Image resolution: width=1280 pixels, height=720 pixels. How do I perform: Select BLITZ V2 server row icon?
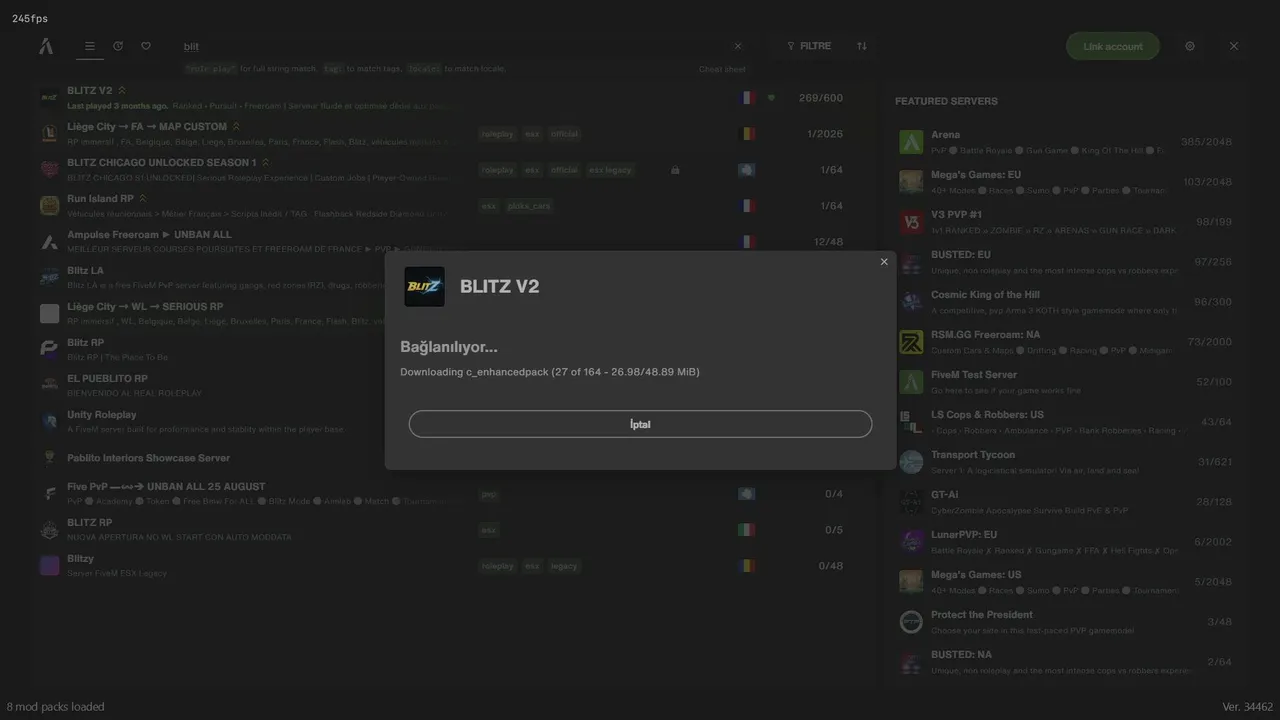pos(49,98)
